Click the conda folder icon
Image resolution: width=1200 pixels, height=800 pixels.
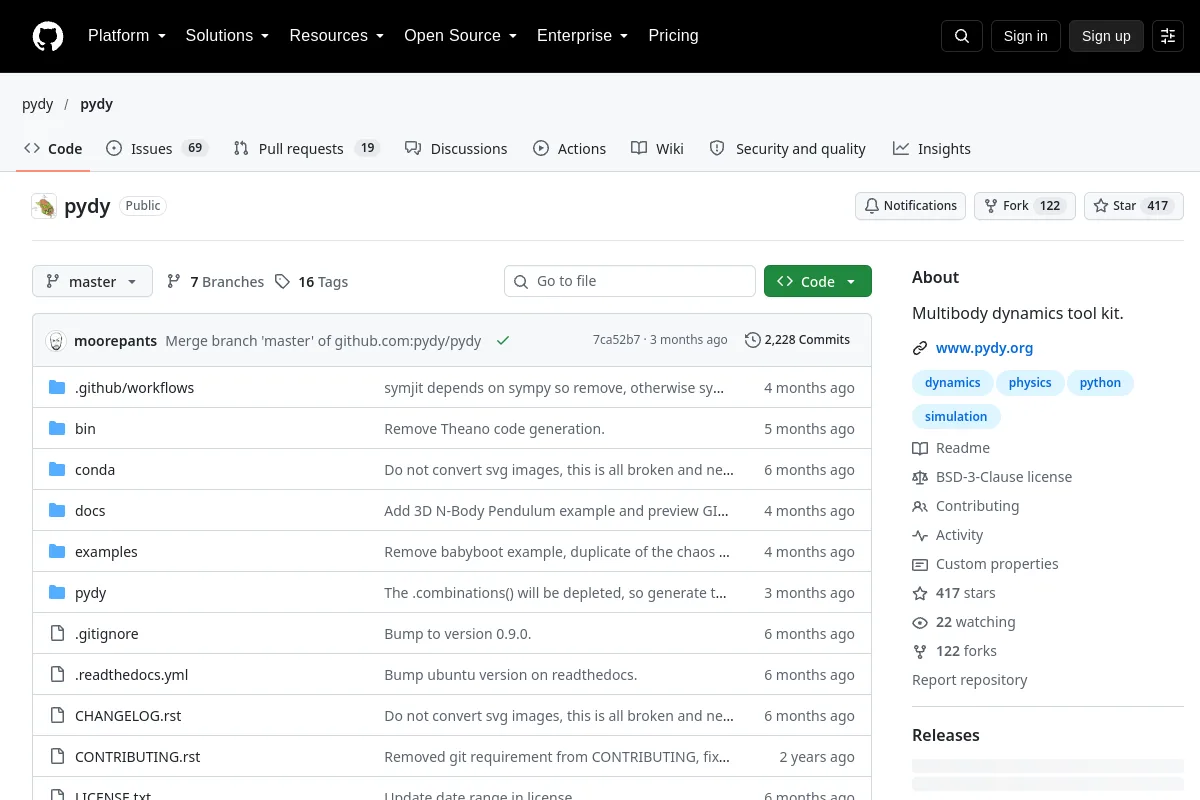(57, 470)
